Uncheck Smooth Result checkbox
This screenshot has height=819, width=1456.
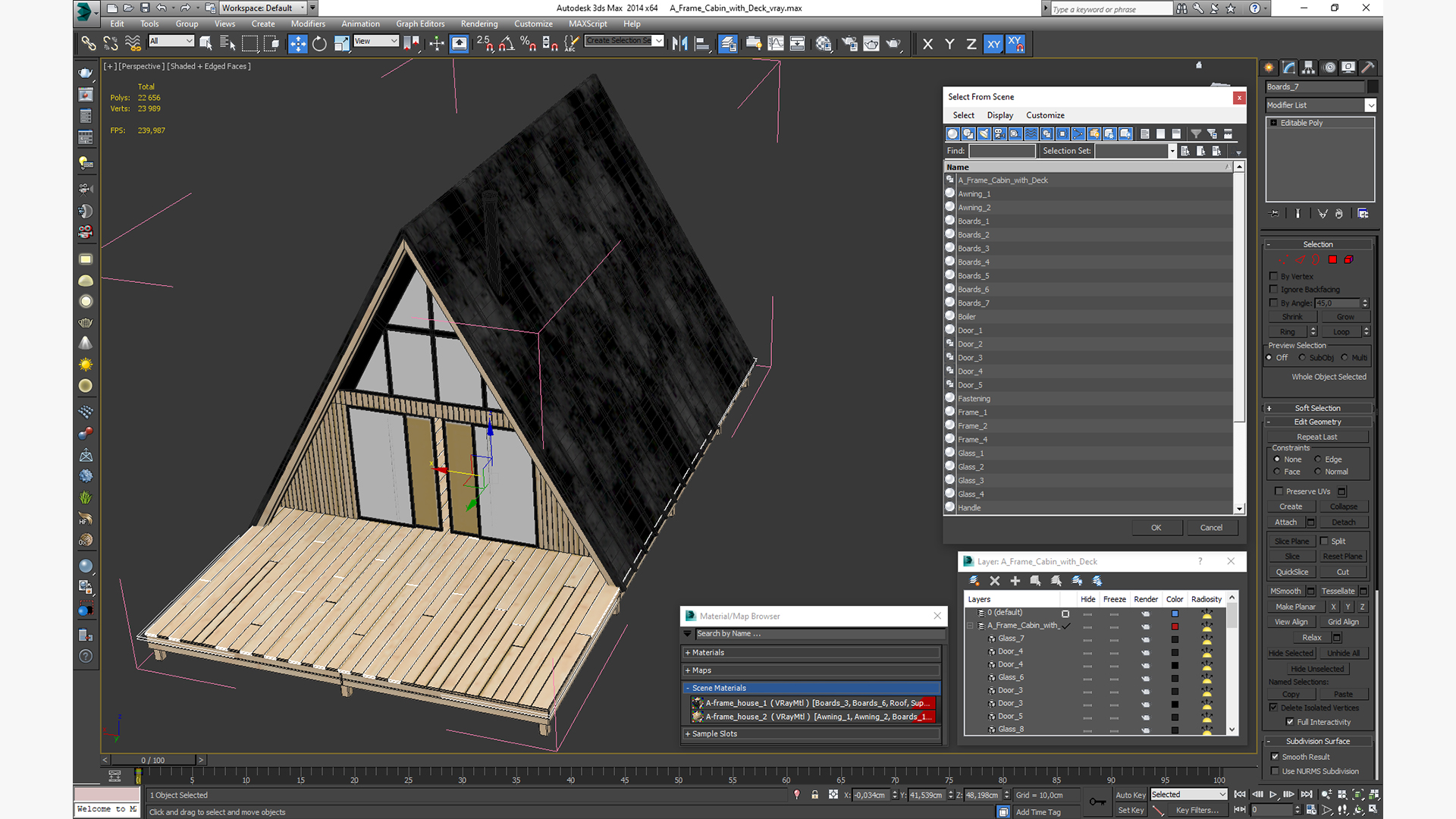pos(1276,757)
